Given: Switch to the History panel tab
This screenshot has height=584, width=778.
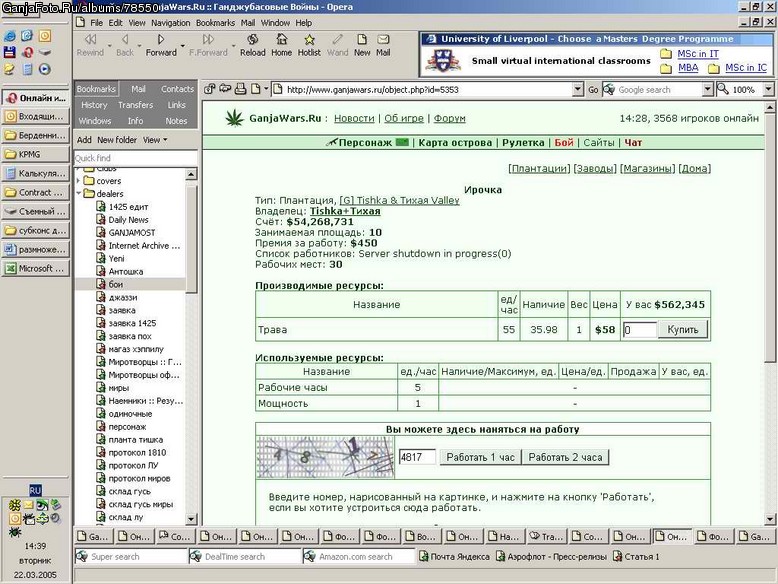Looking at the screenshot, I should pyautogui.click(x=94, y=105).
